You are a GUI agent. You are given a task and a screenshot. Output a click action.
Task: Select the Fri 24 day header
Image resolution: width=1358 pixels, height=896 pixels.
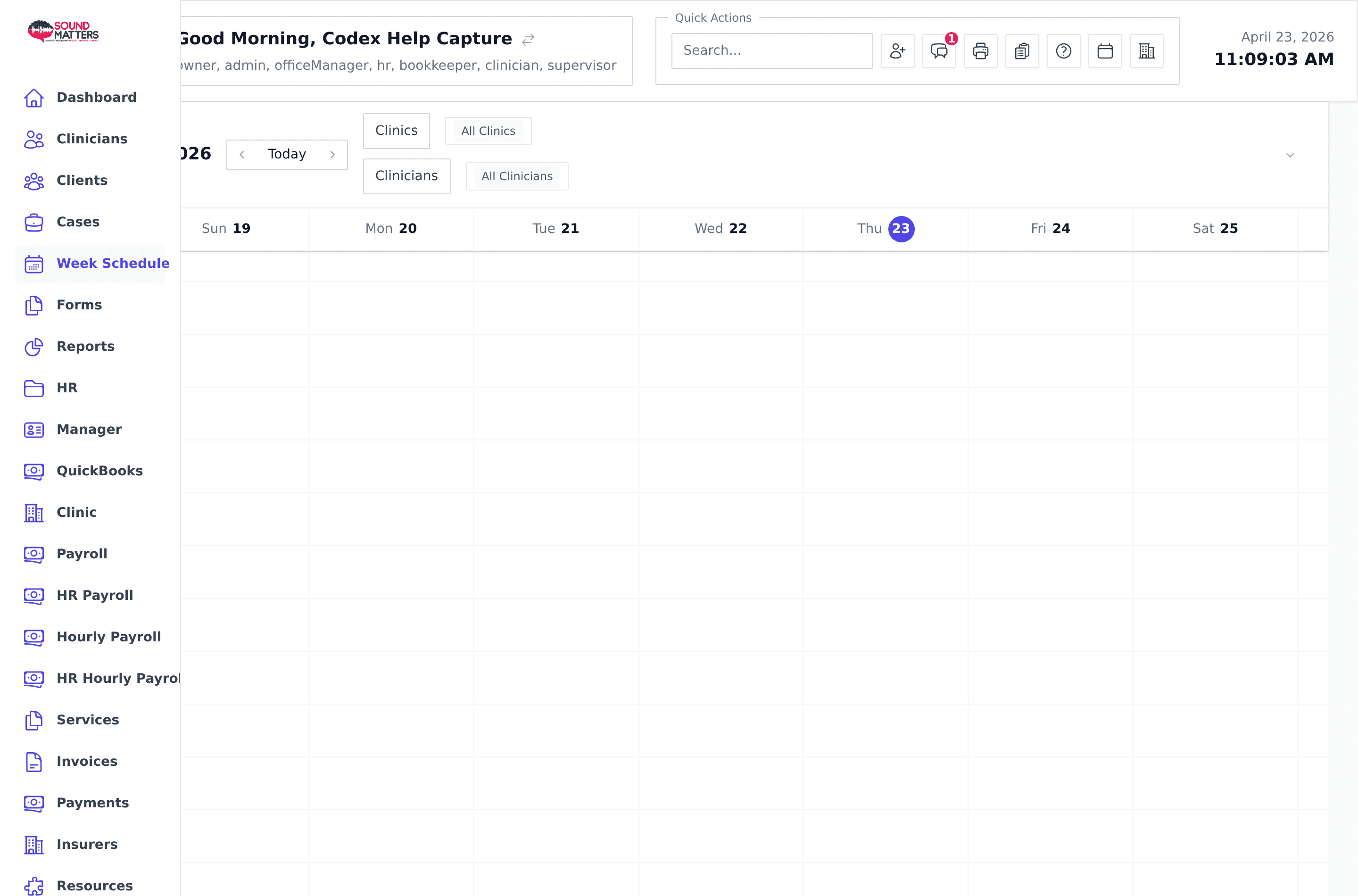point(1050,229)
